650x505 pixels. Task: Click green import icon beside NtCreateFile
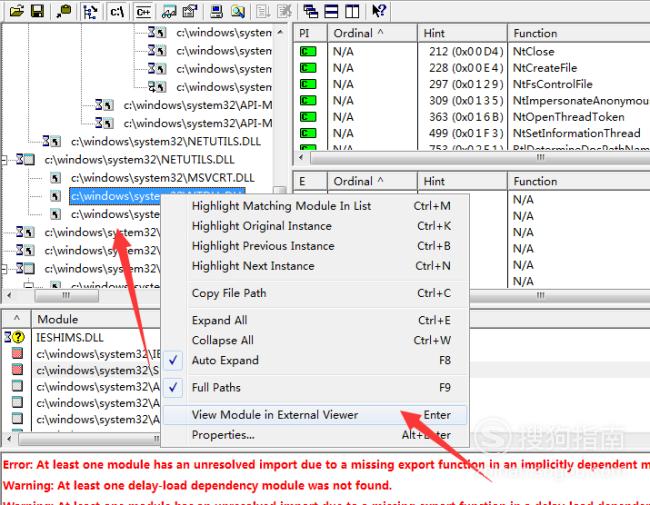click(x=308, y=68)
